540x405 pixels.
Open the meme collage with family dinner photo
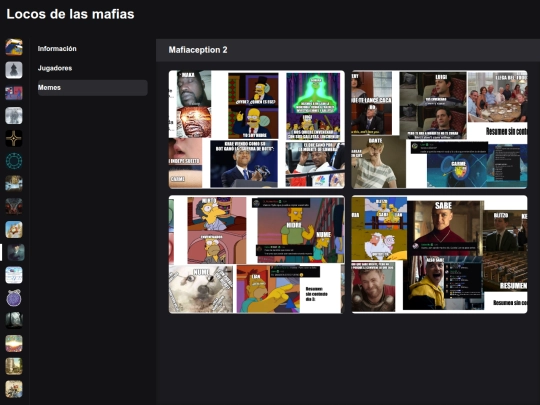(439, 129)
